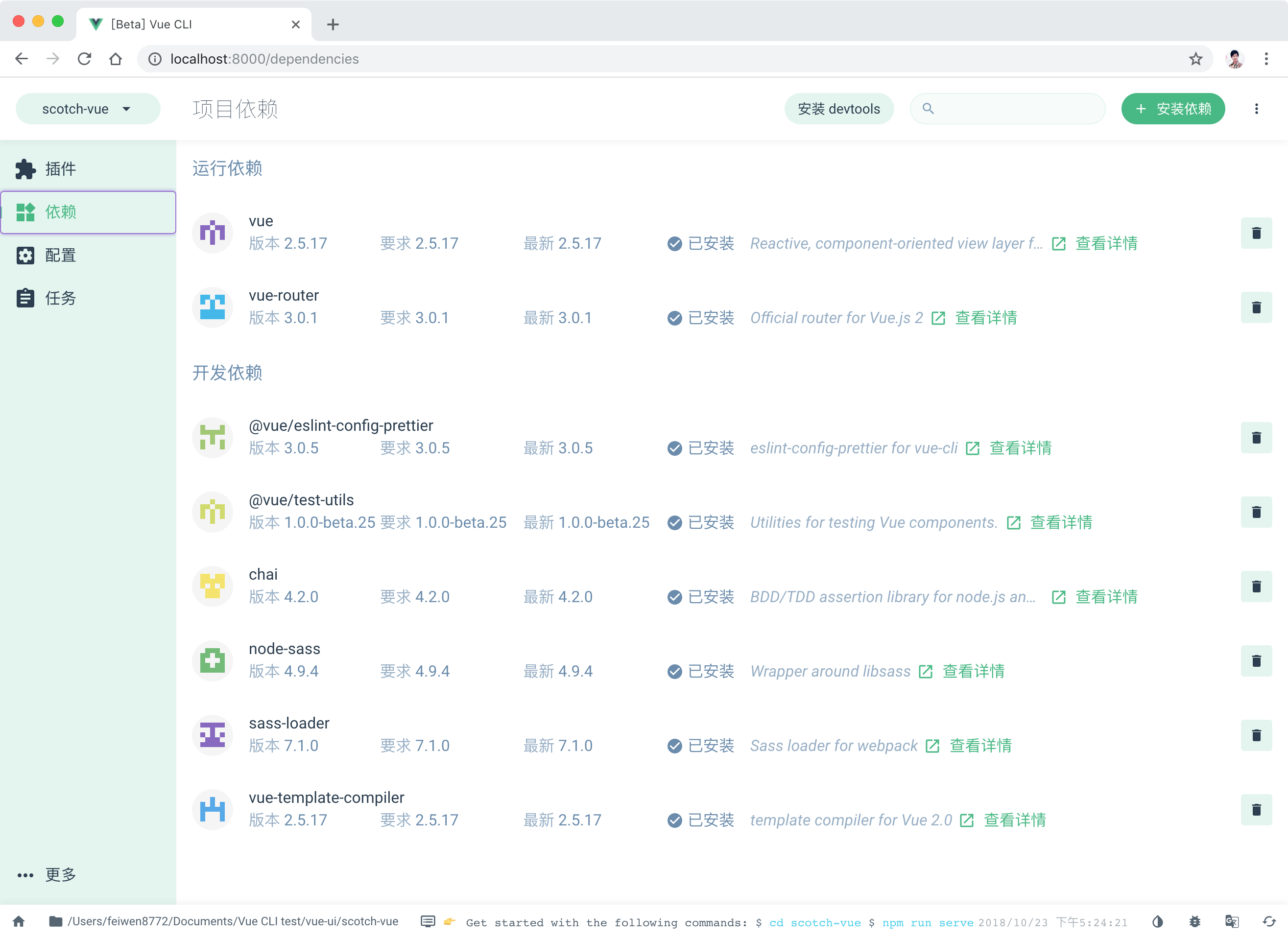
Task: Open external link icon for sass-loader
Action: (x=932, y=746)
